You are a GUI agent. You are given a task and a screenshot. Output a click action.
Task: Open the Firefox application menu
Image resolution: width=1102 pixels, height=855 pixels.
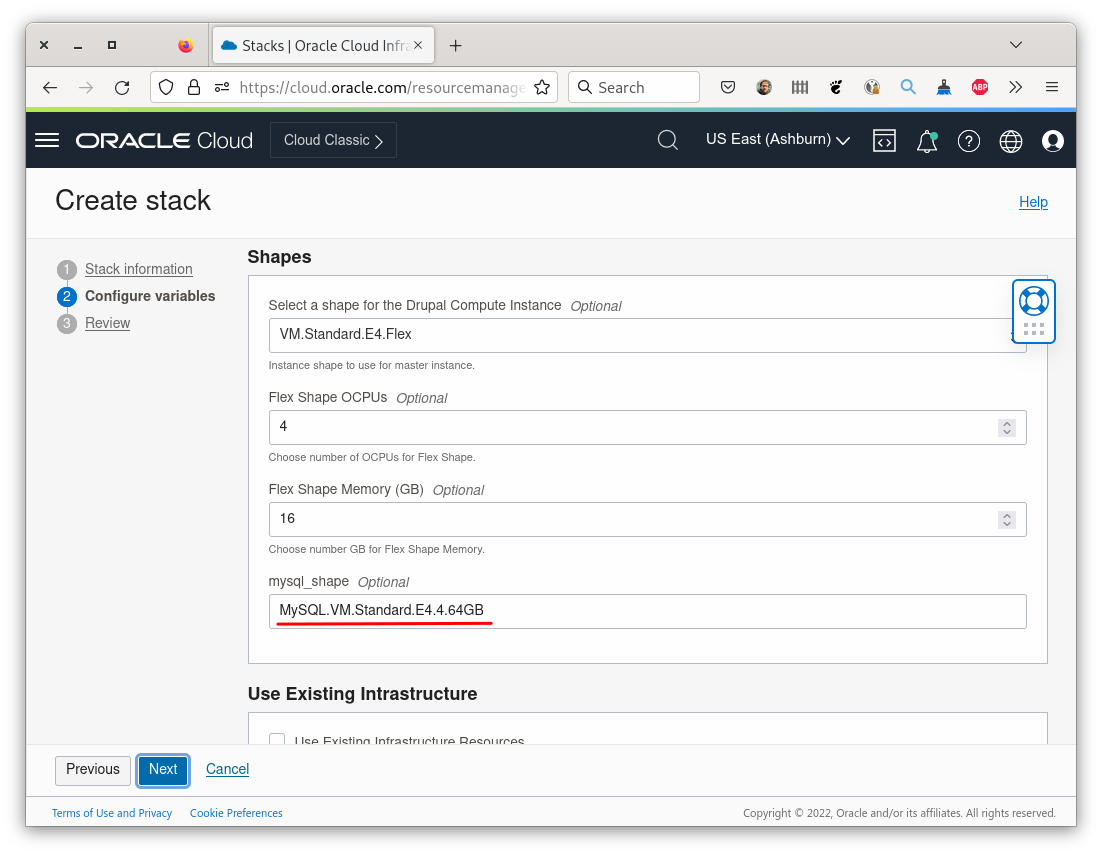click(x=1051, y=87)
